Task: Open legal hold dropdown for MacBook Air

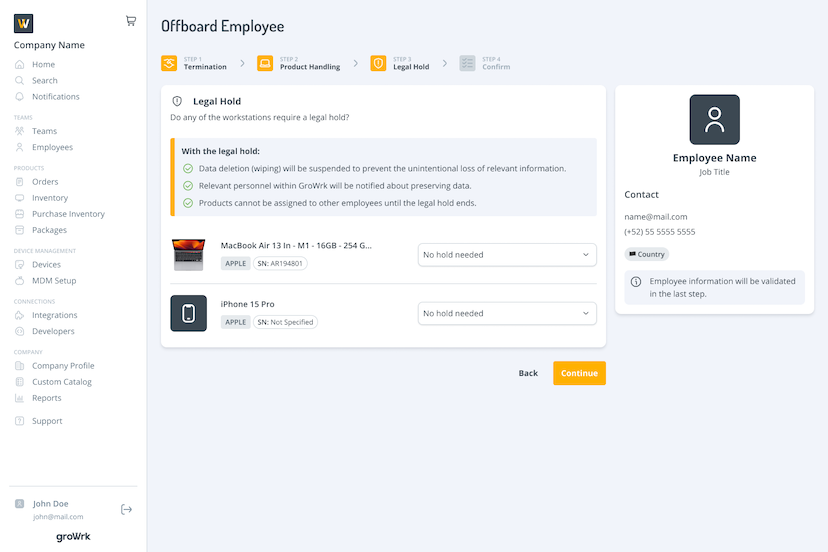Action: point(506,255)
